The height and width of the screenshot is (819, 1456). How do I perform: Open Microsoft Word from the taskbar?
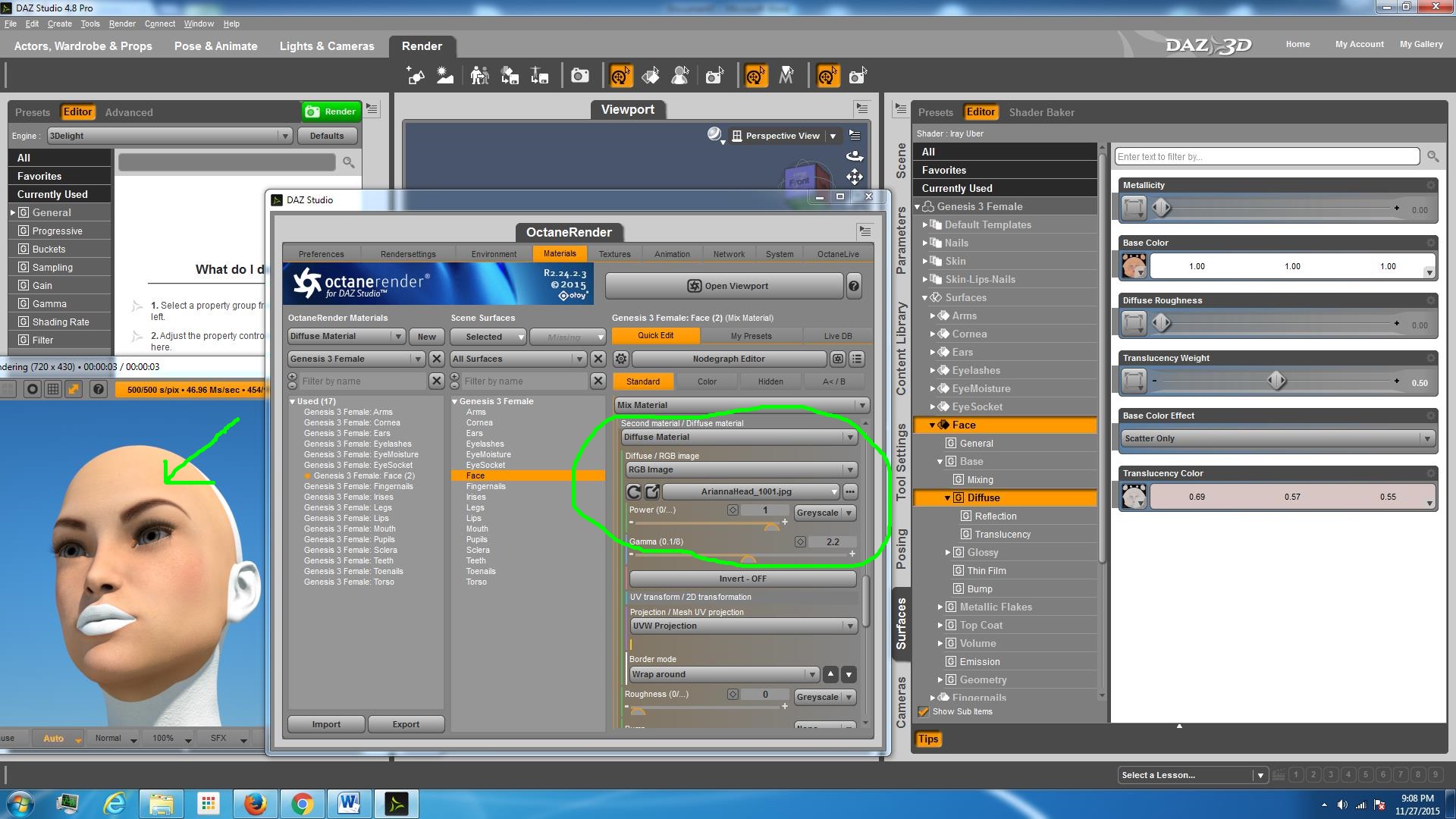(x=349, y=803)
